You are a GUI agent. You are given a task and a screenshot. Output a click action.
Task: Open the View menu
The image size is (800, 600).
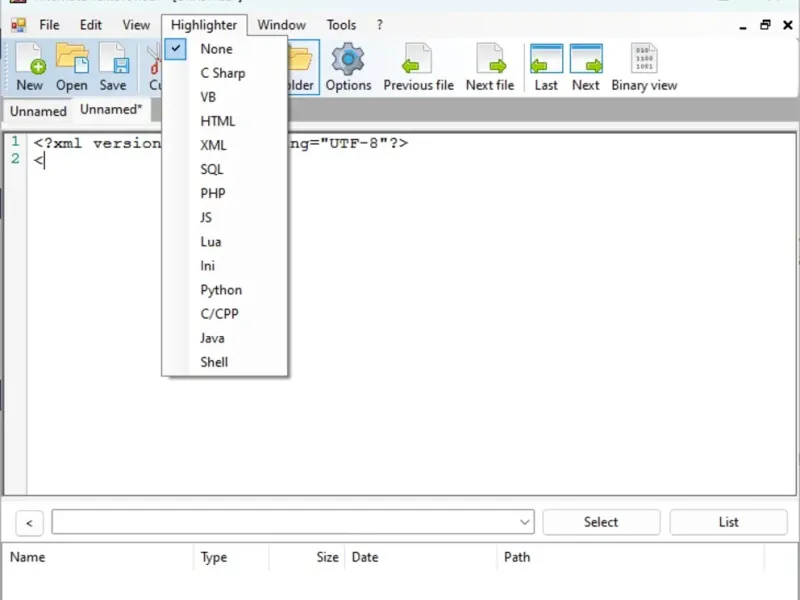point(136,24)
